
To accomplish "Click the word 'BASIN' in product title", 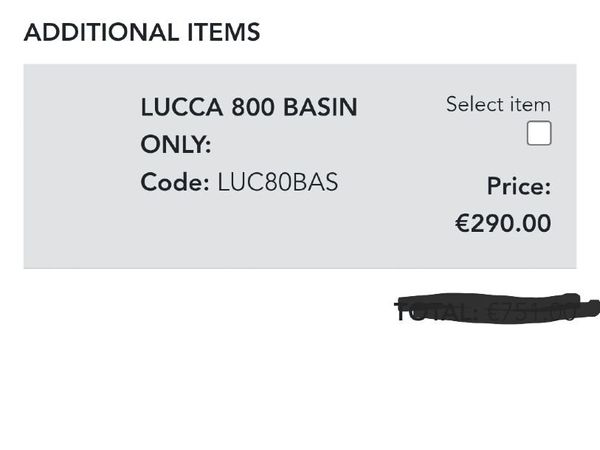I will tap(322, 107).
